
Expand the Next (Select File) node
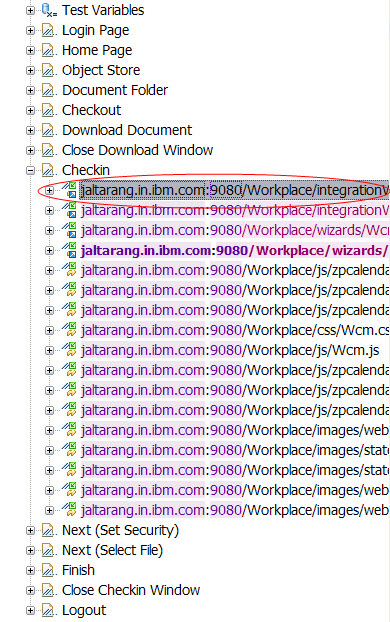point(31,550)
